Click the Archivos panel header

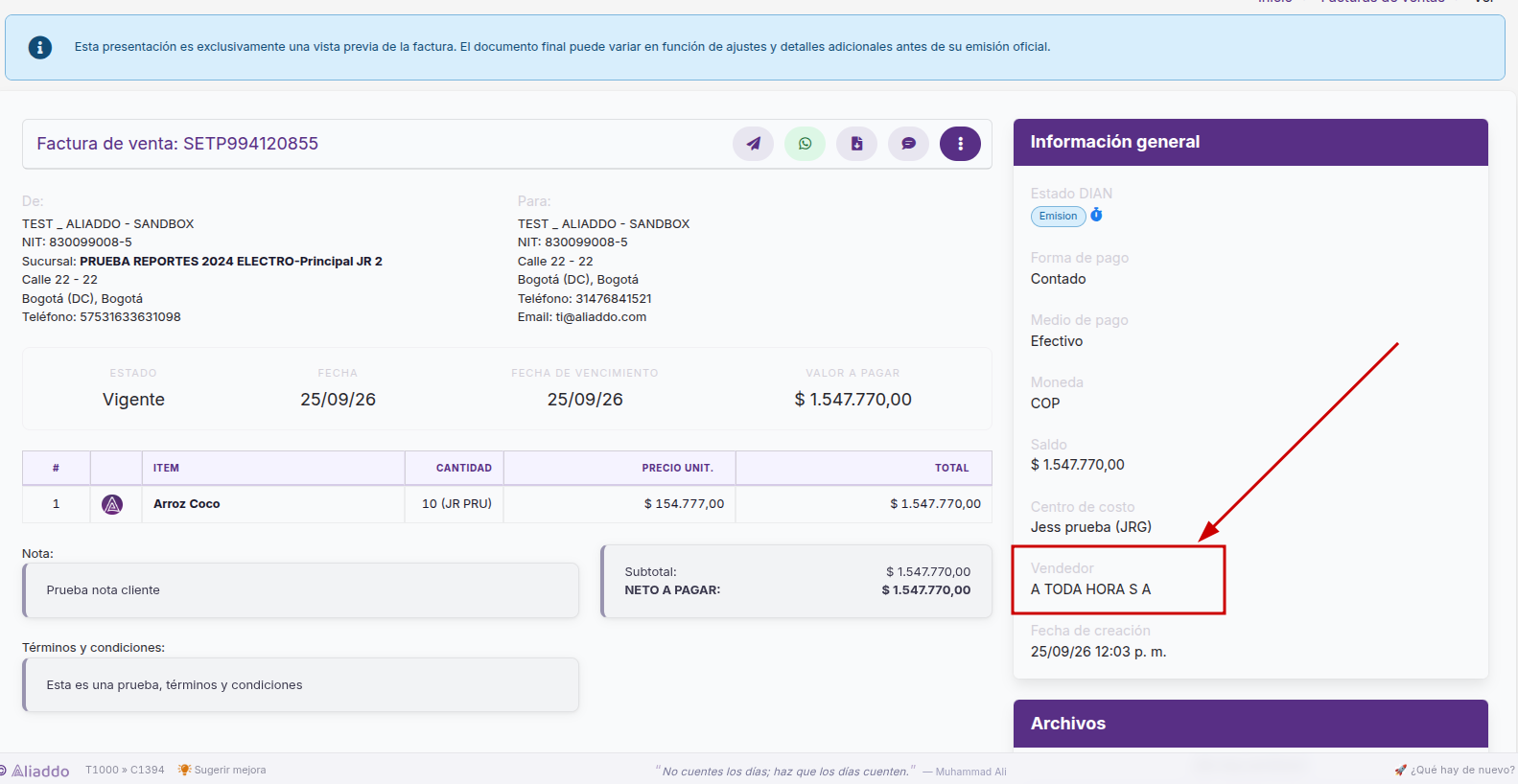pyautogui.click(x=1250, y=724)
